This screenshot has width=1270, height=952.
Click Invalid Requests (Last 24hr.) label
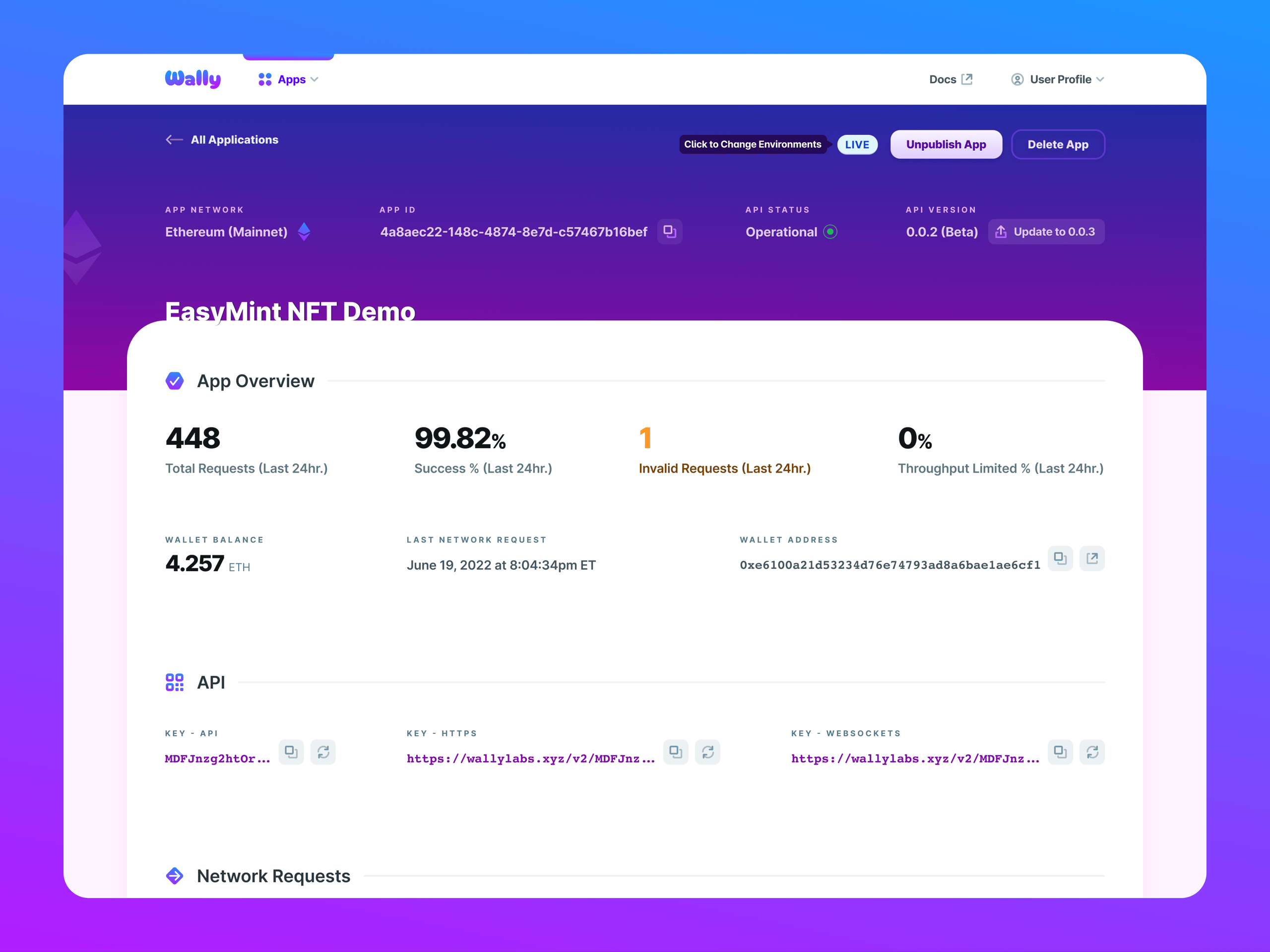(x=725, y=468)
